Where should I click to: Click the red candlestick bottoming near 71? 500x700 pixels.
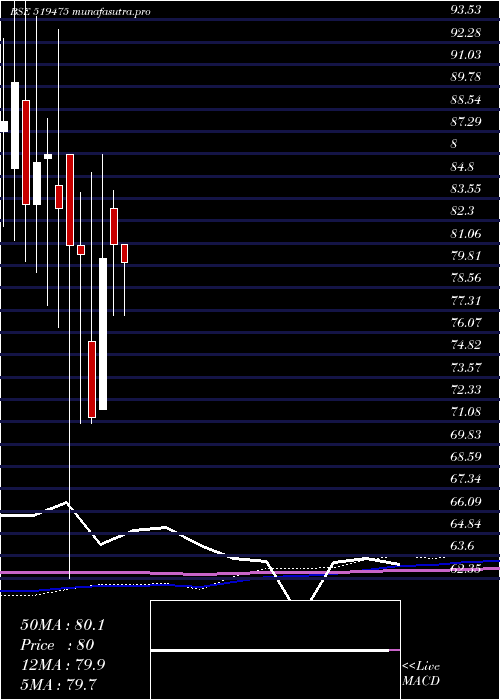click(92, 379)
